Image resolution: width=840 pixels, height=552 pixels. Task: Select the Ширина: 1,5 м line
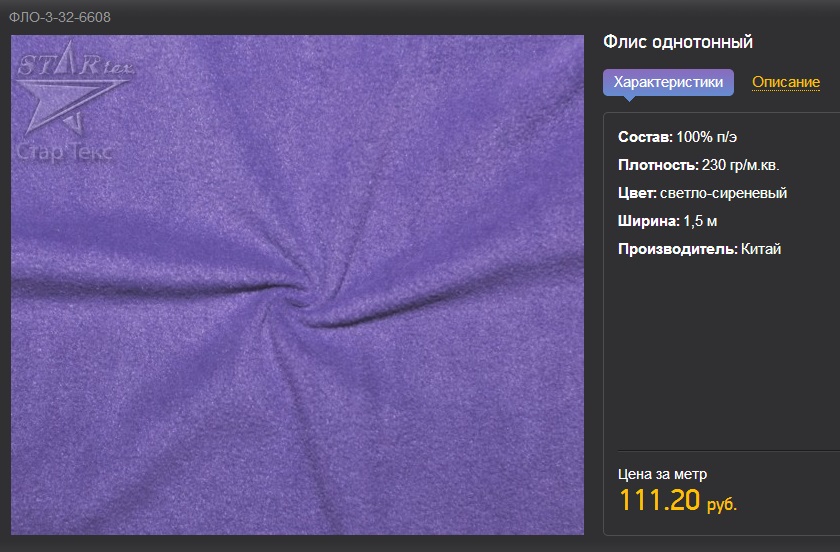(x=668, y=221)
